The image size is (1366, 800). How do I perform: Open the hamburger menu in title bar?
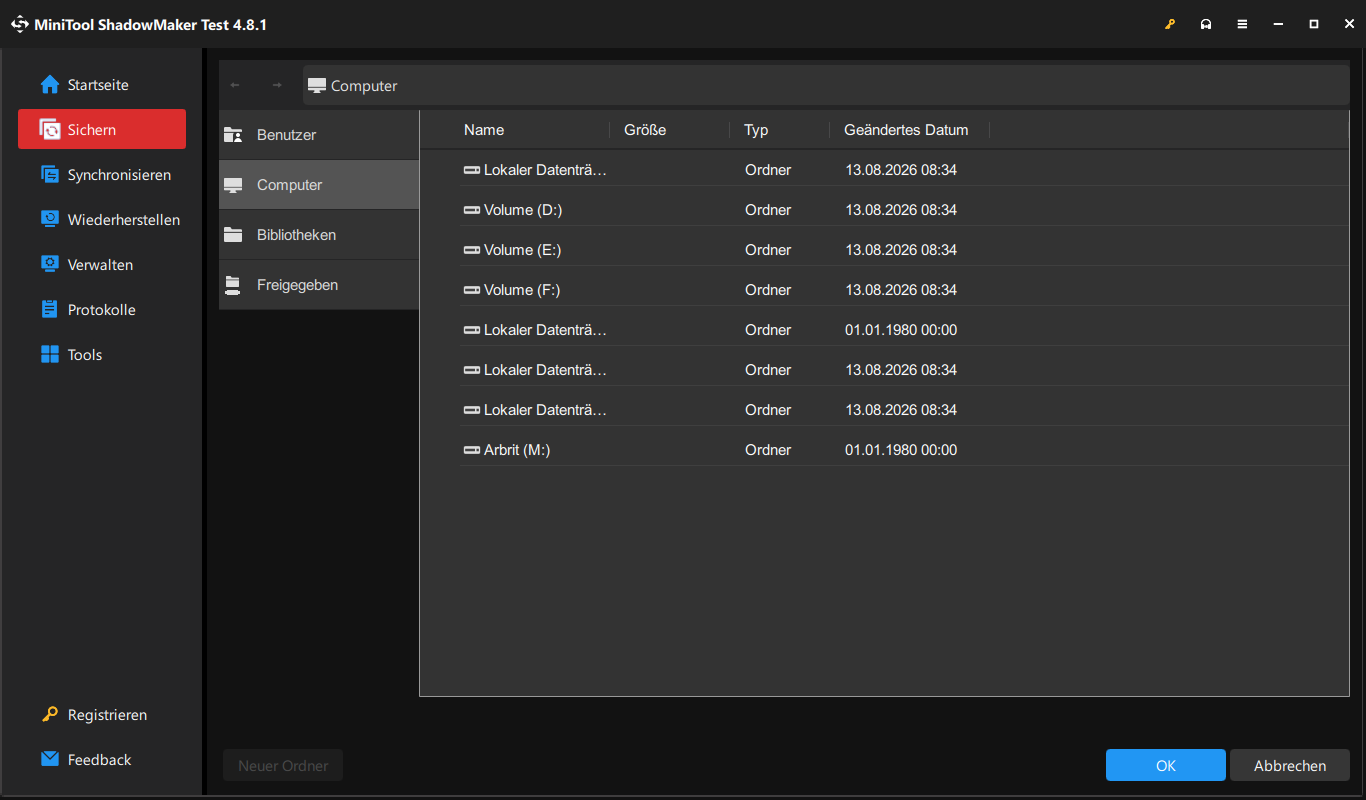click(1242, 24)
